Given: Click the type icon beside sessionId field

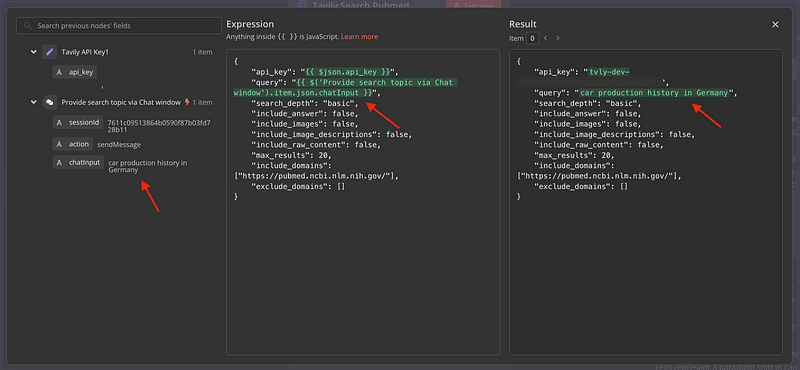Looking at the screenshot, I should 59,122.
